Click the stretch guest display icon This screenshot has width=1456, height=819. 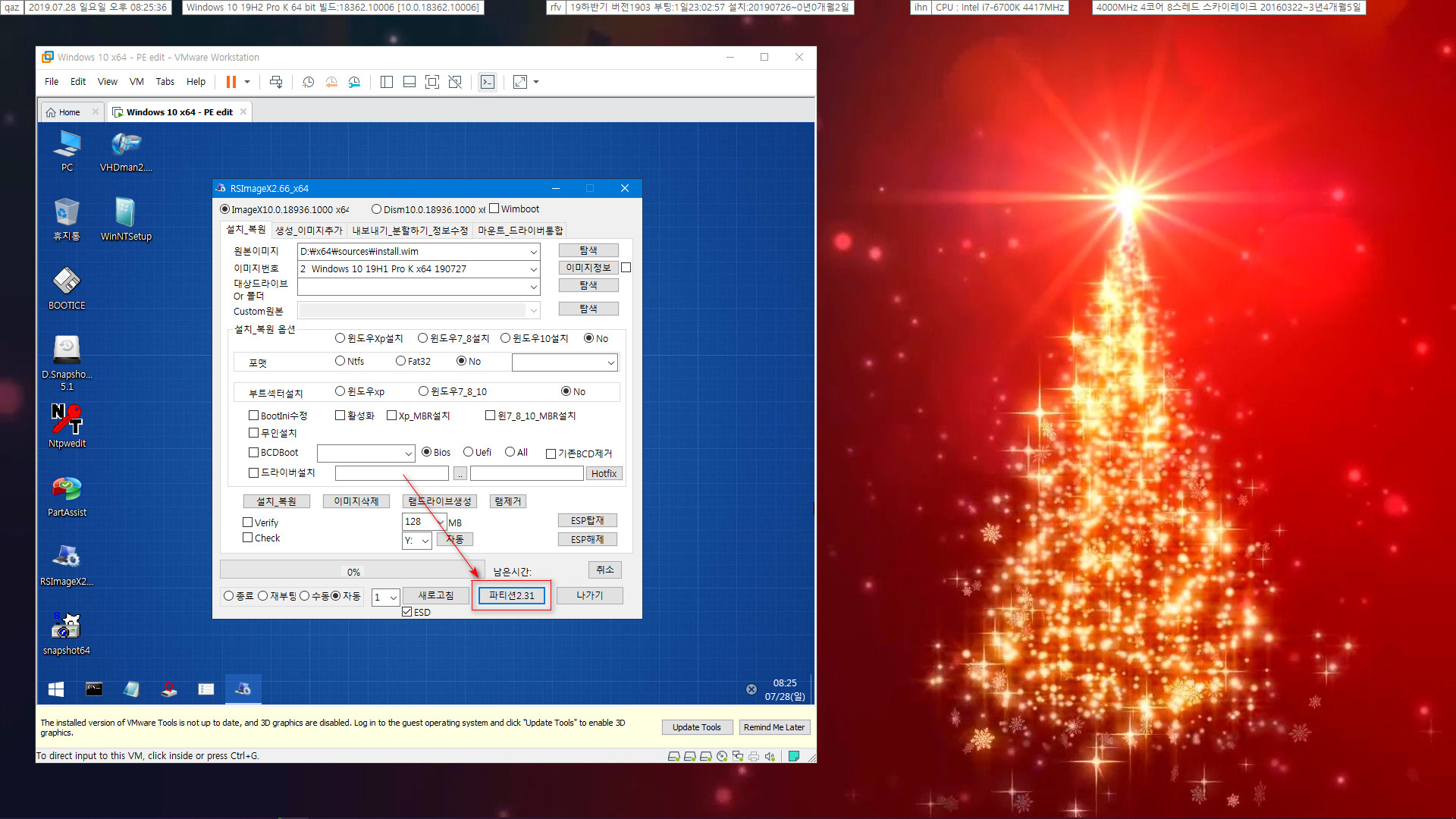[520, 82]
